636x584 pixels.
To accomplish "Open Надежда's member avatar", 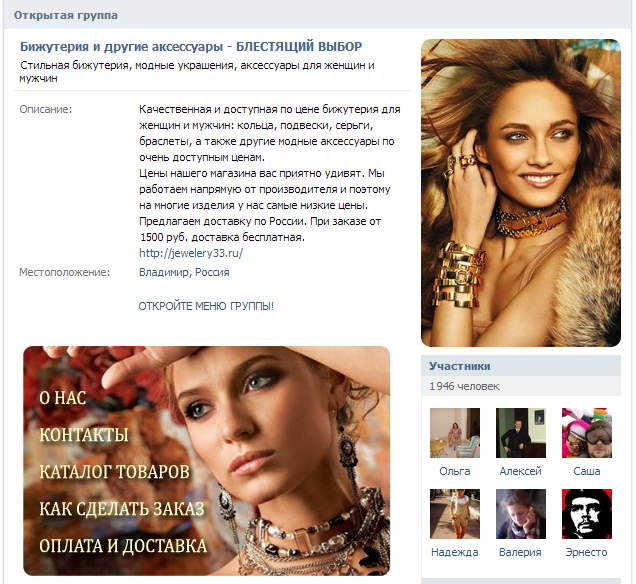I will point(455,514).
